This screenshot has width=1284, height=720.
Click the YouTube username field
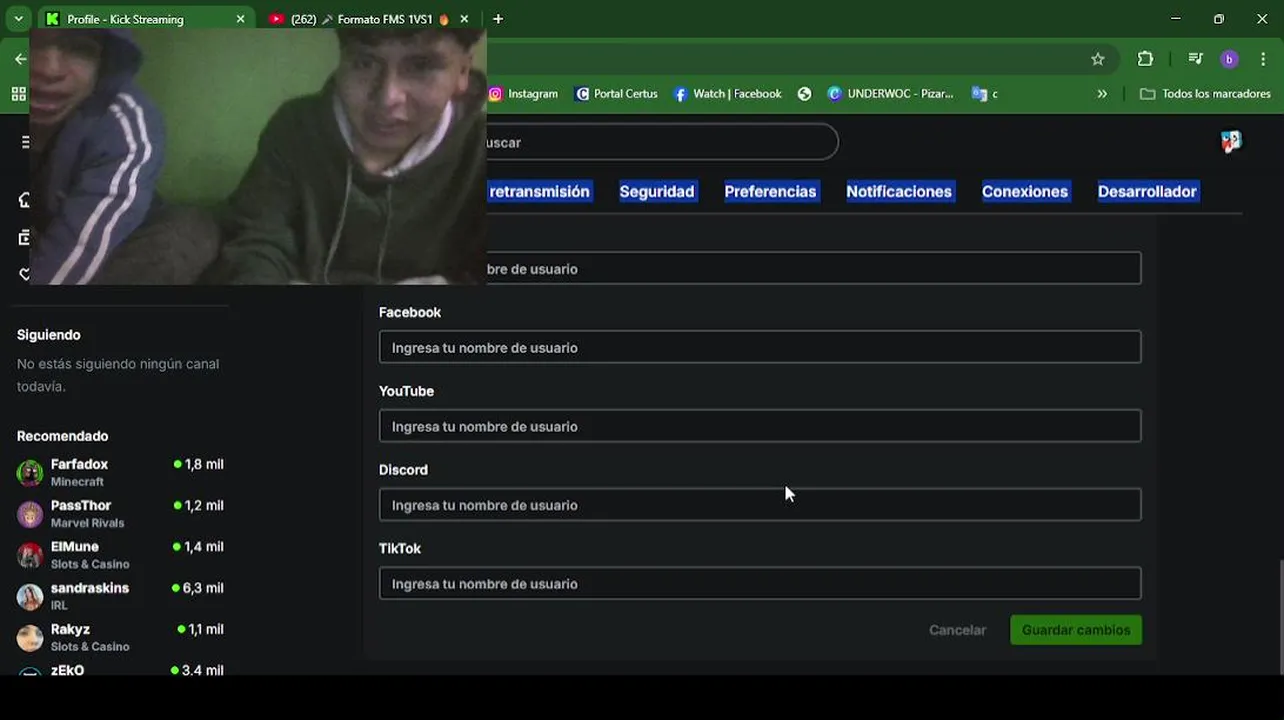(760, 426)
